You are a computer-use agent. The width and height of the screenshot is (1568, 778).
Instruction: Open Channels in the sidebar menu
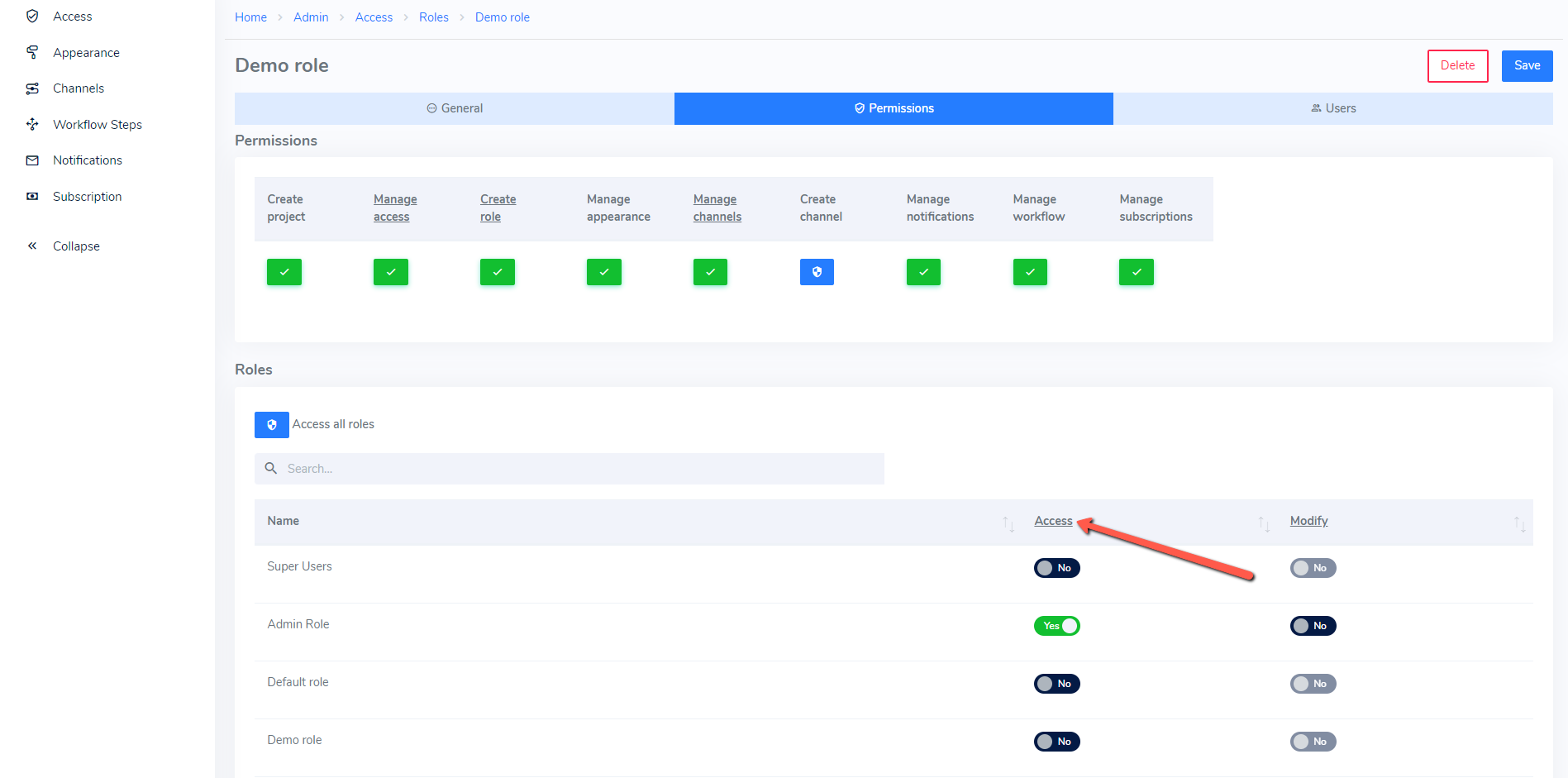click(79, 88)
